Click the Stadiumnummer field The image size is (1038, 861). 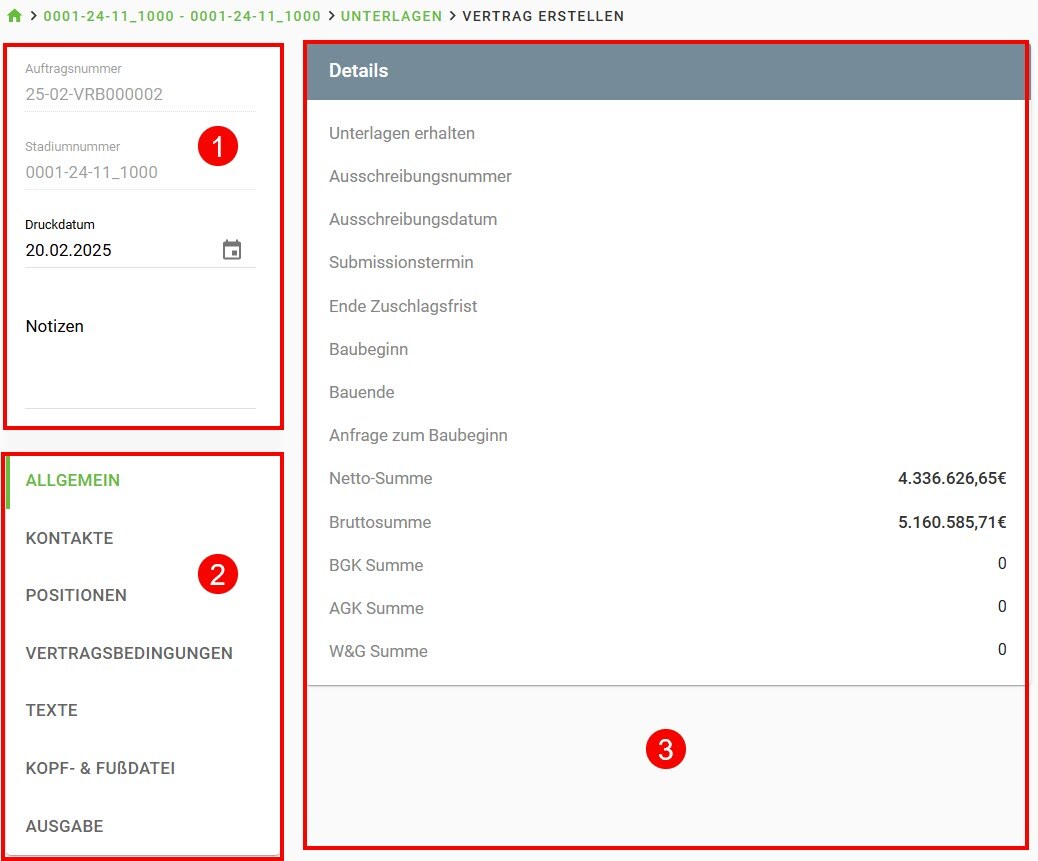140,172
